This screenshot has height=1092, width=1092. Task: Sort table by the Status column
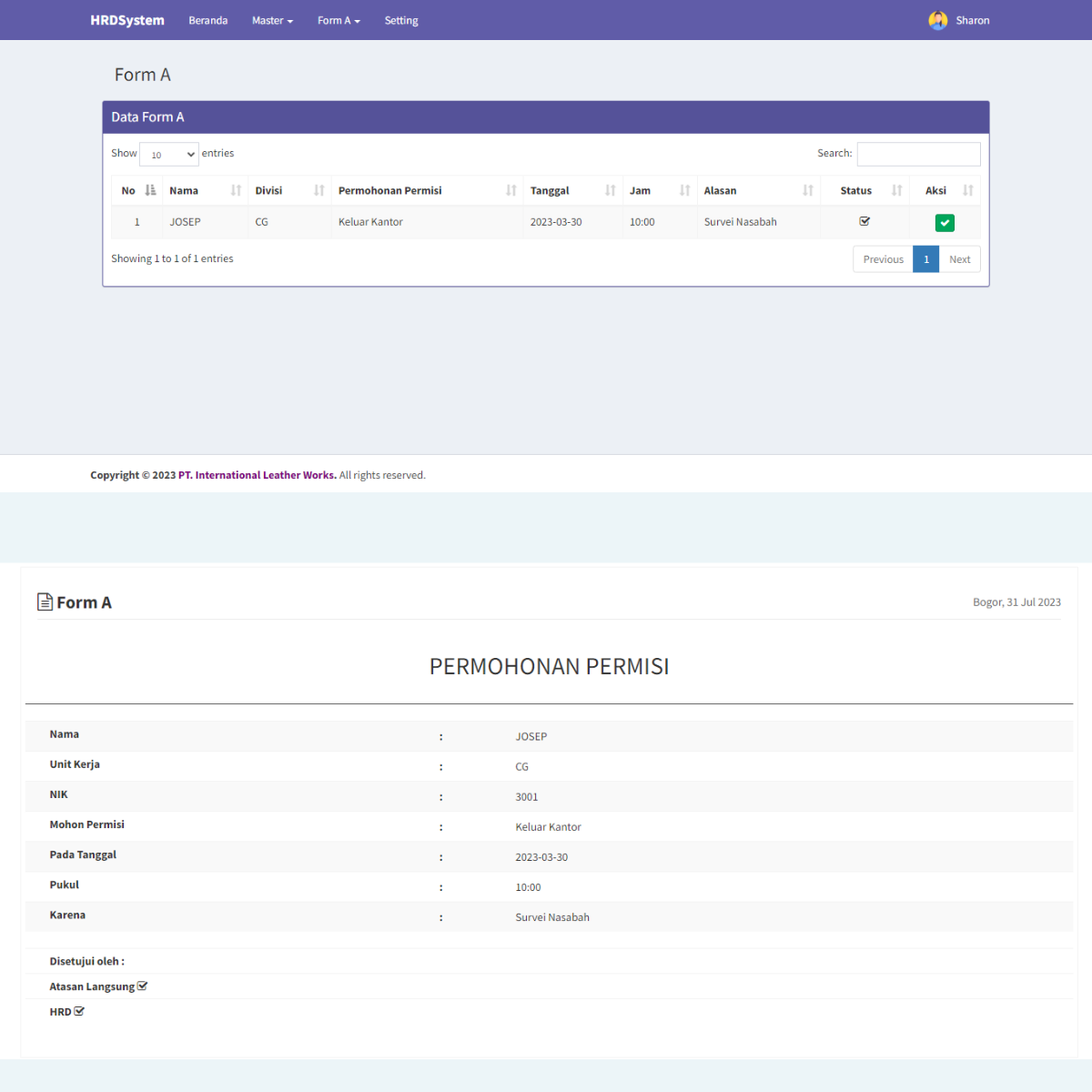(864, 190)
